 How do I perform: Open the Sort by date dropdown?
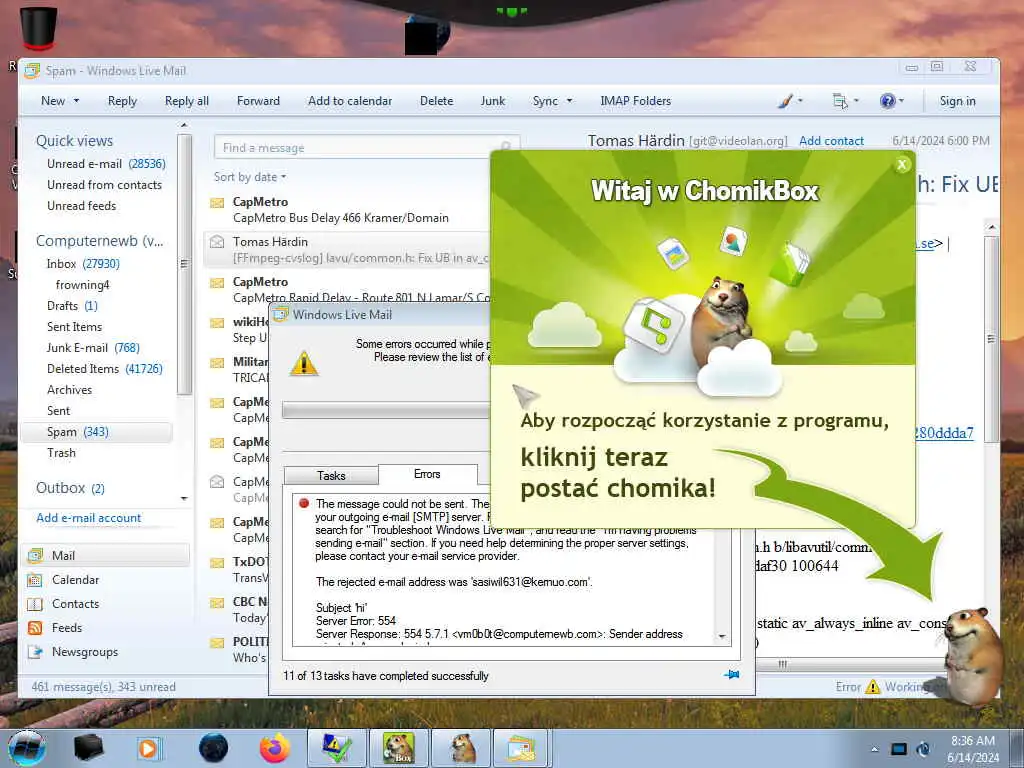(x=249, y=177)
